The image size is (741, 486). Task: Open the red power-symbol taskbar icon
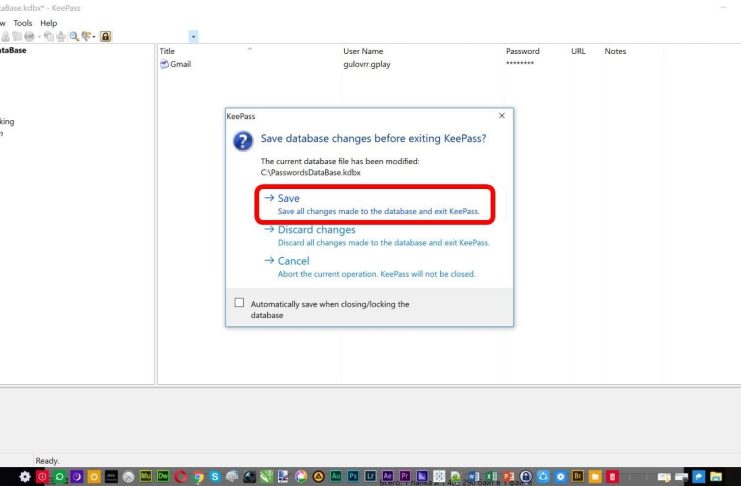(x=42, y=477)
